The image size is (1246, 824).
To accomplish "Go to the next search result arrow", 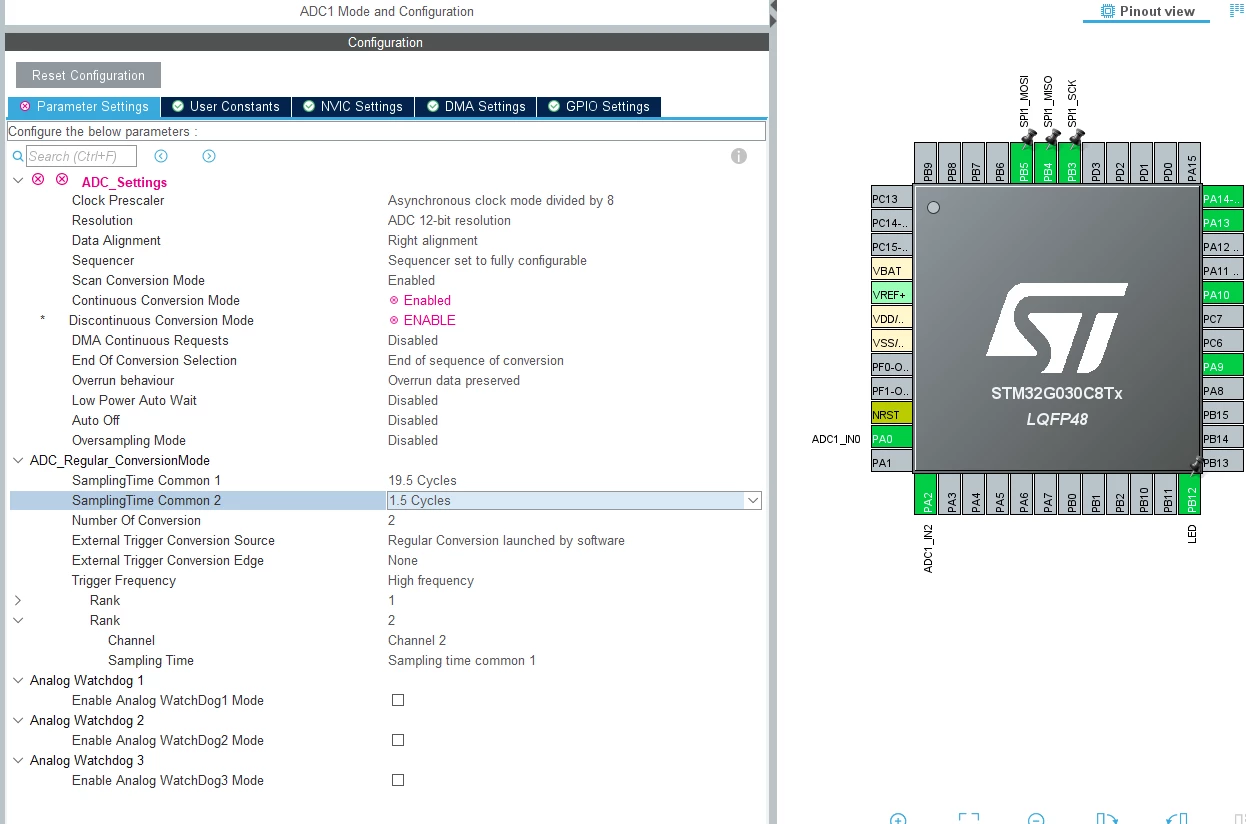I will (209, 156).
